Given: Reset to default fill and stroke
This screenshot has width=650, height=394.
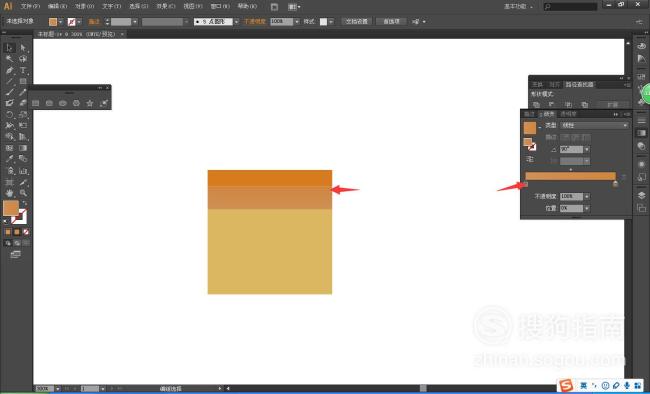Looking at the screenshot, I should [6, 222].
